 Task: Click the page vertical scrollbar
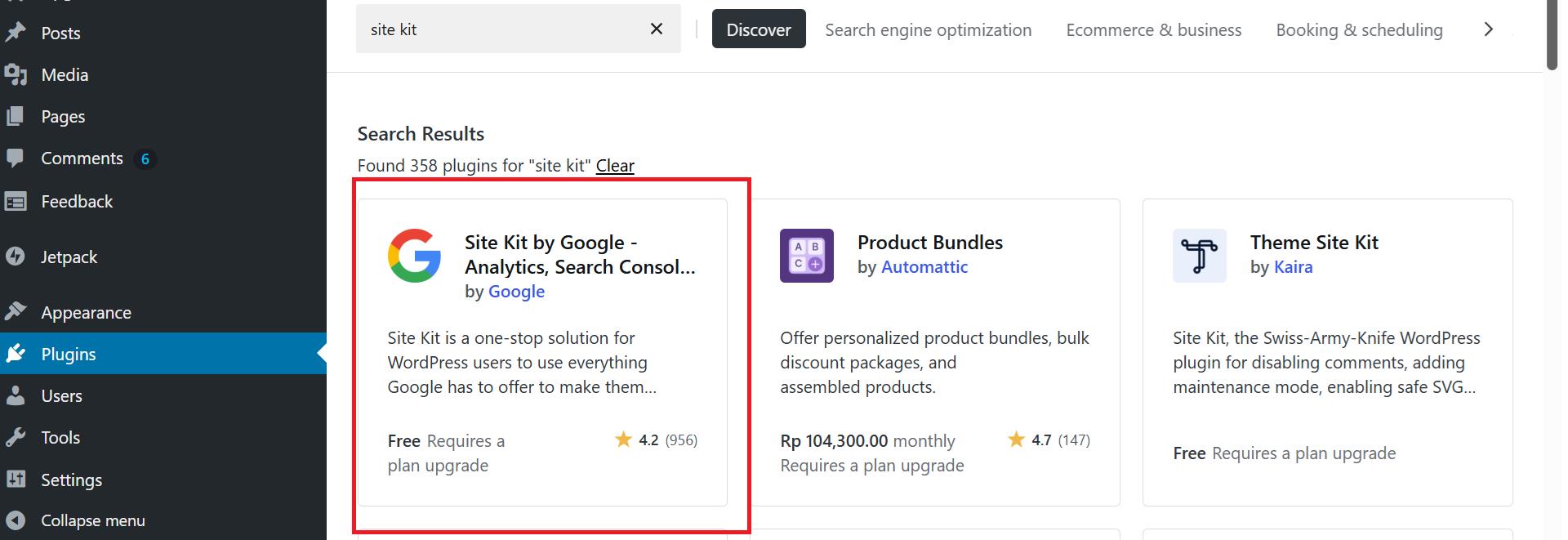click(1552, 35)
